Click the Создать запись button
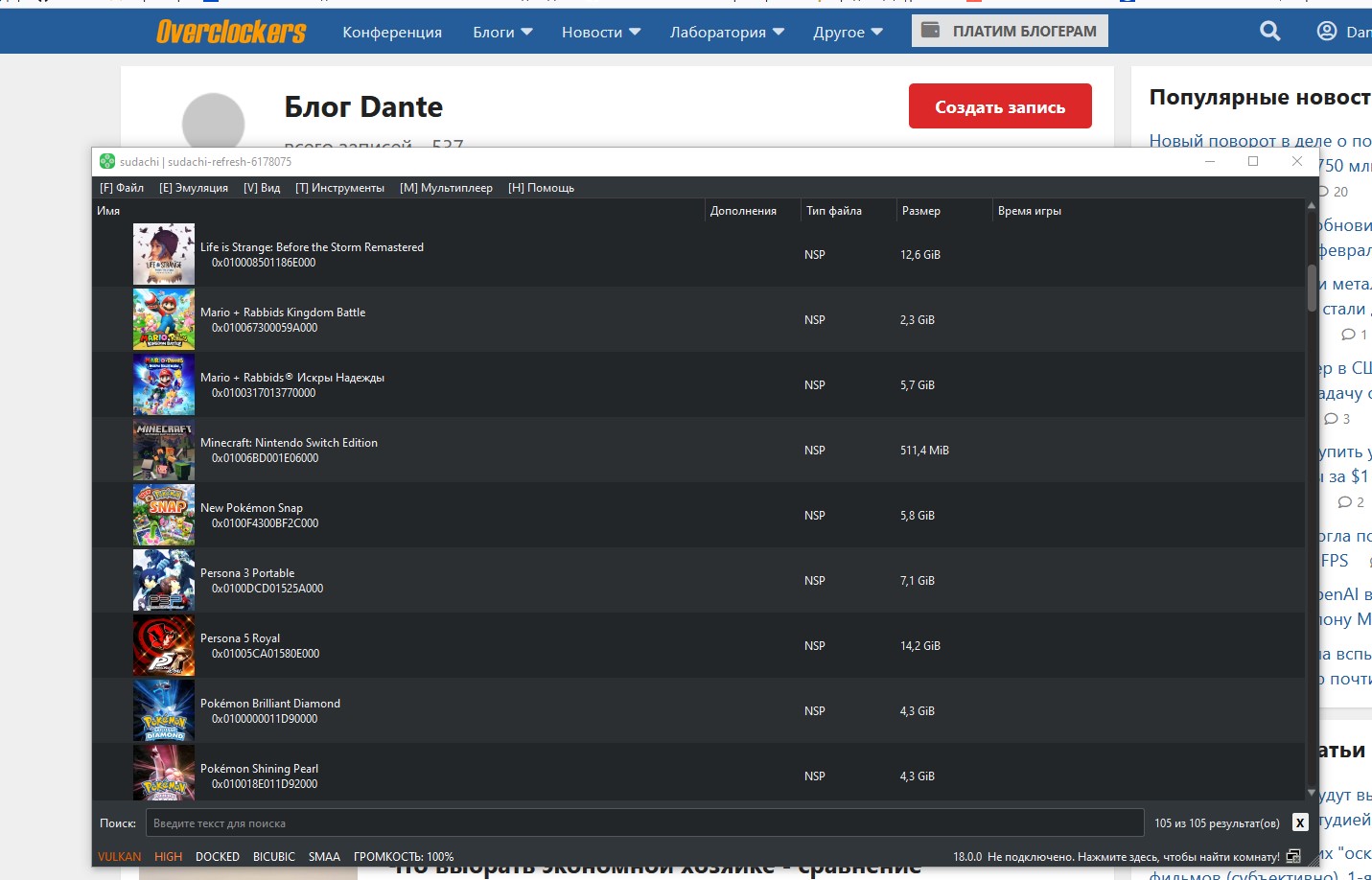1372x880 pixels. click(1000, 105)
